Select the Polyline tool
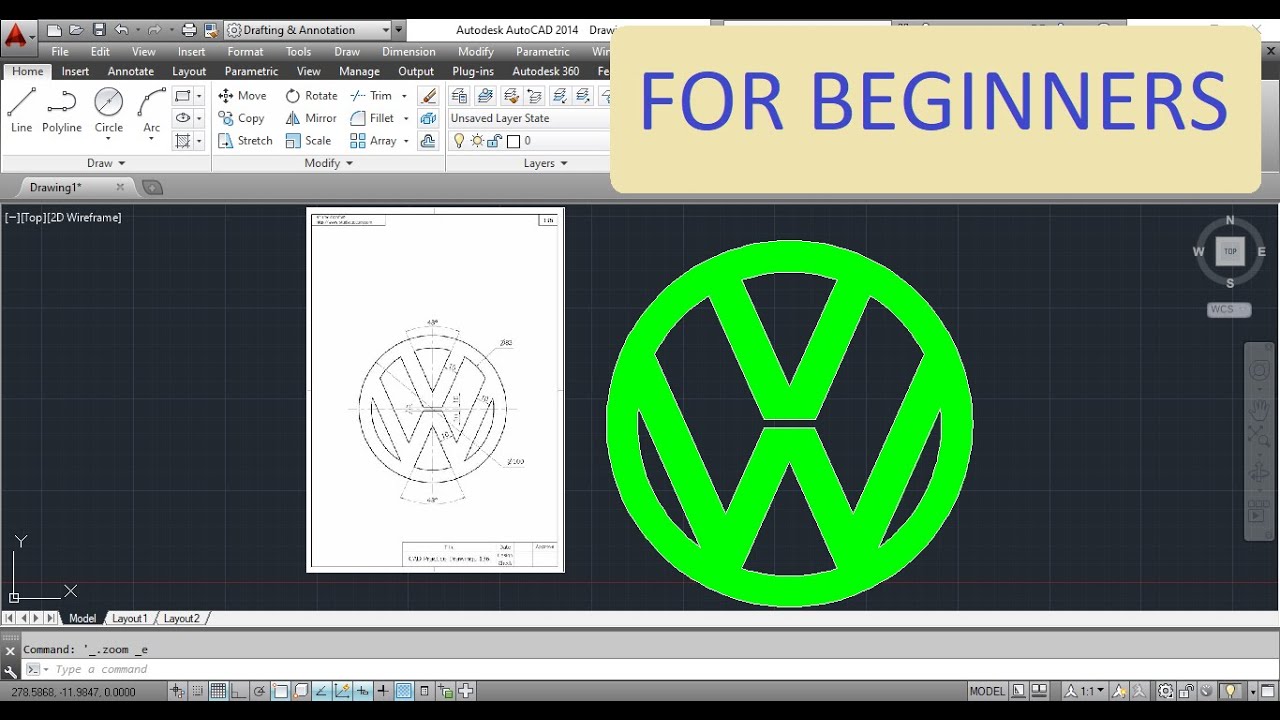Image resolution: width=1280 pixels, height=720 pixels. pyautogui.click(x=62, y=110)
